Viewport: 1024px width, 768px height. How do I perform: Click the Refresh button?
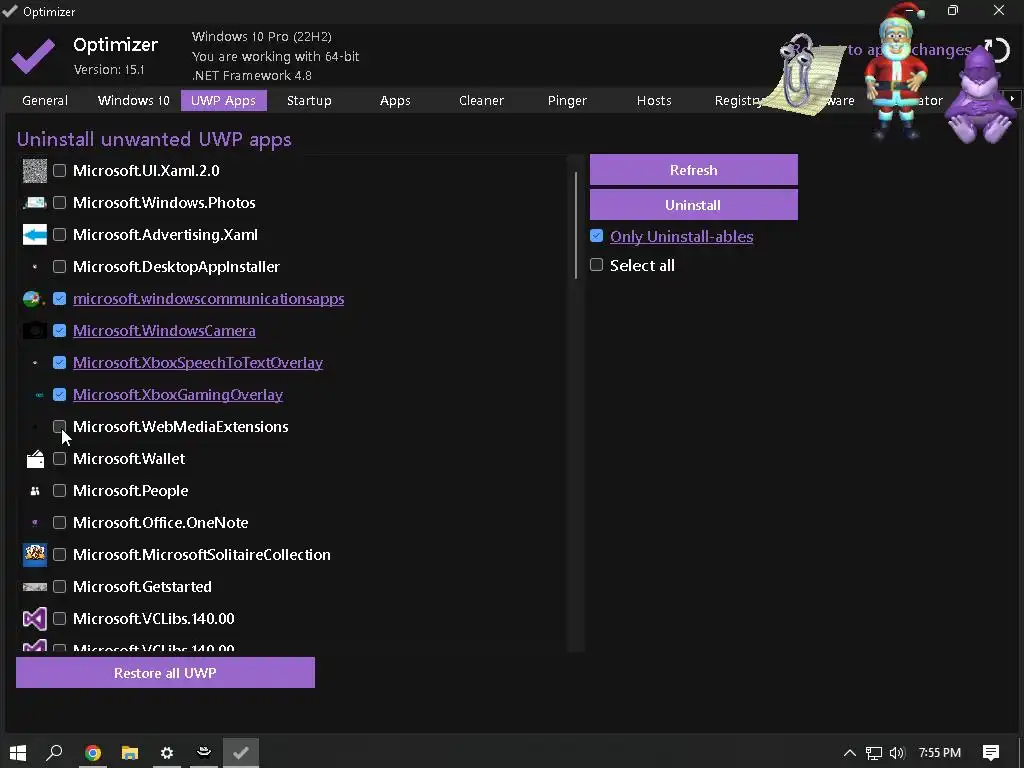pos(694,170)
